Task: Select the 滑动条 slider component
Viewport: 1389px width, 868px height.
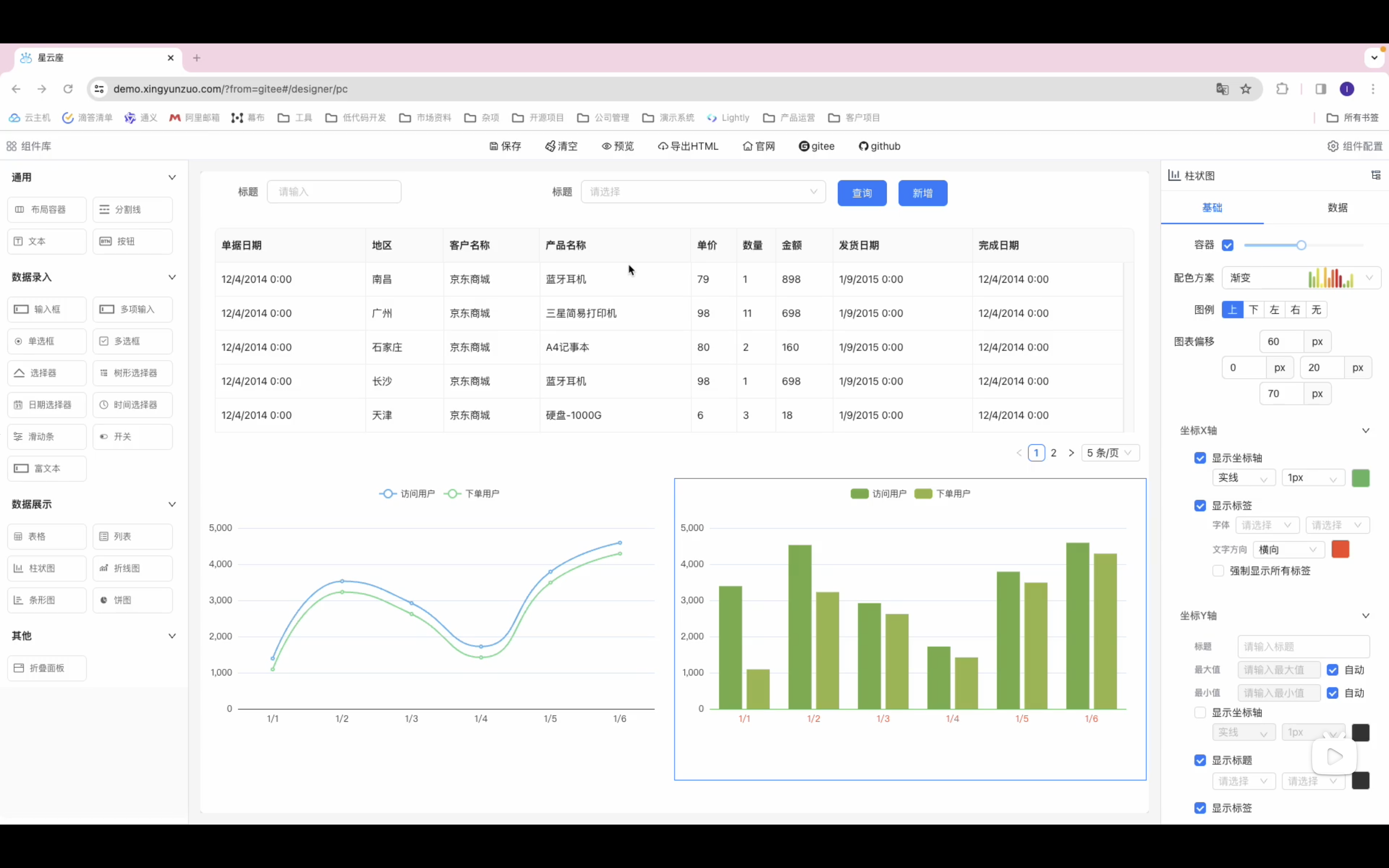Action: point(46,437)
